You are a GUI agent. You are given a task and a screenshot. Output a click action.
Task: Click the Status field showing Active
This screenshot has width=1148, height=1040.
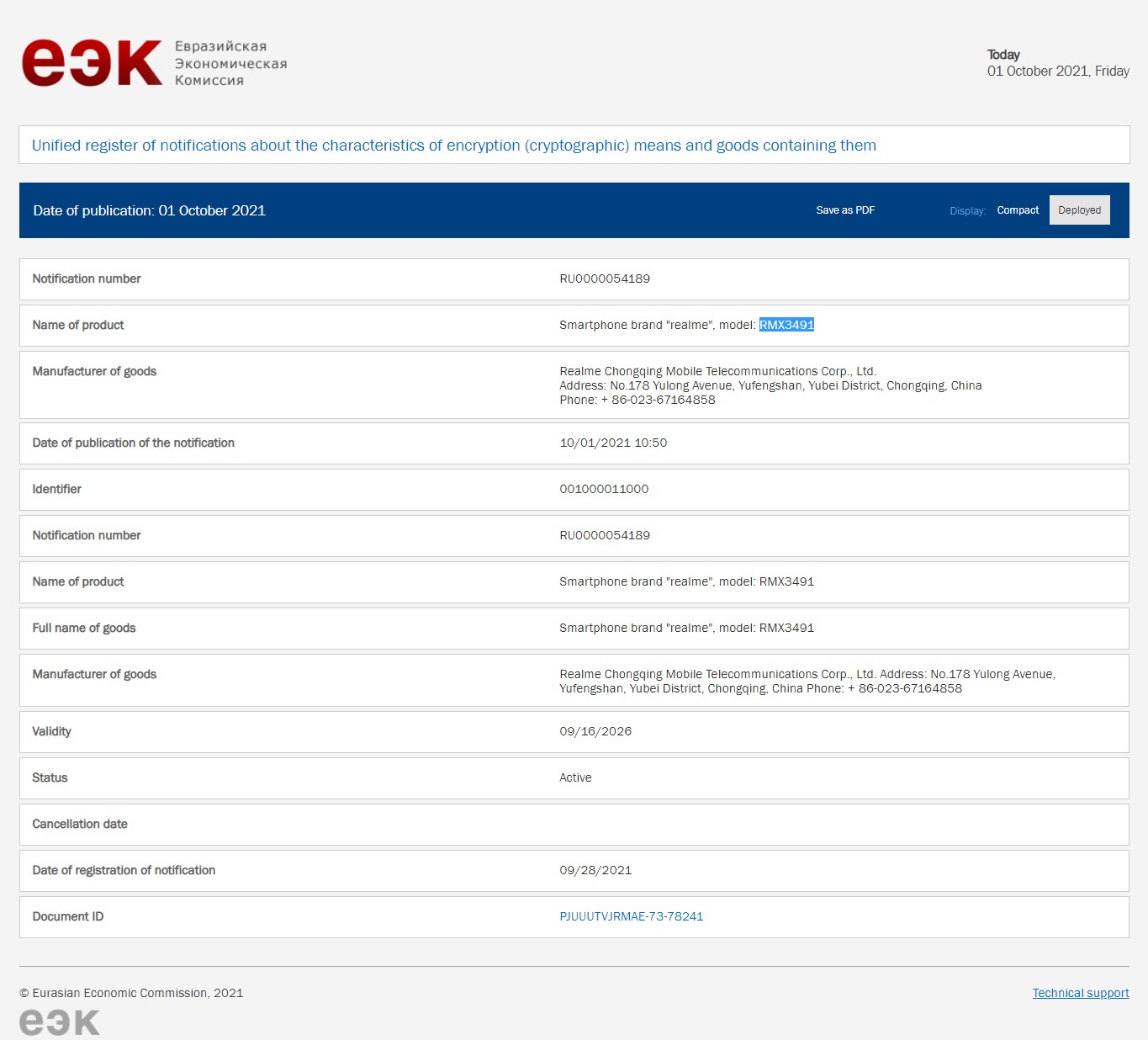[x=575, y=777]
